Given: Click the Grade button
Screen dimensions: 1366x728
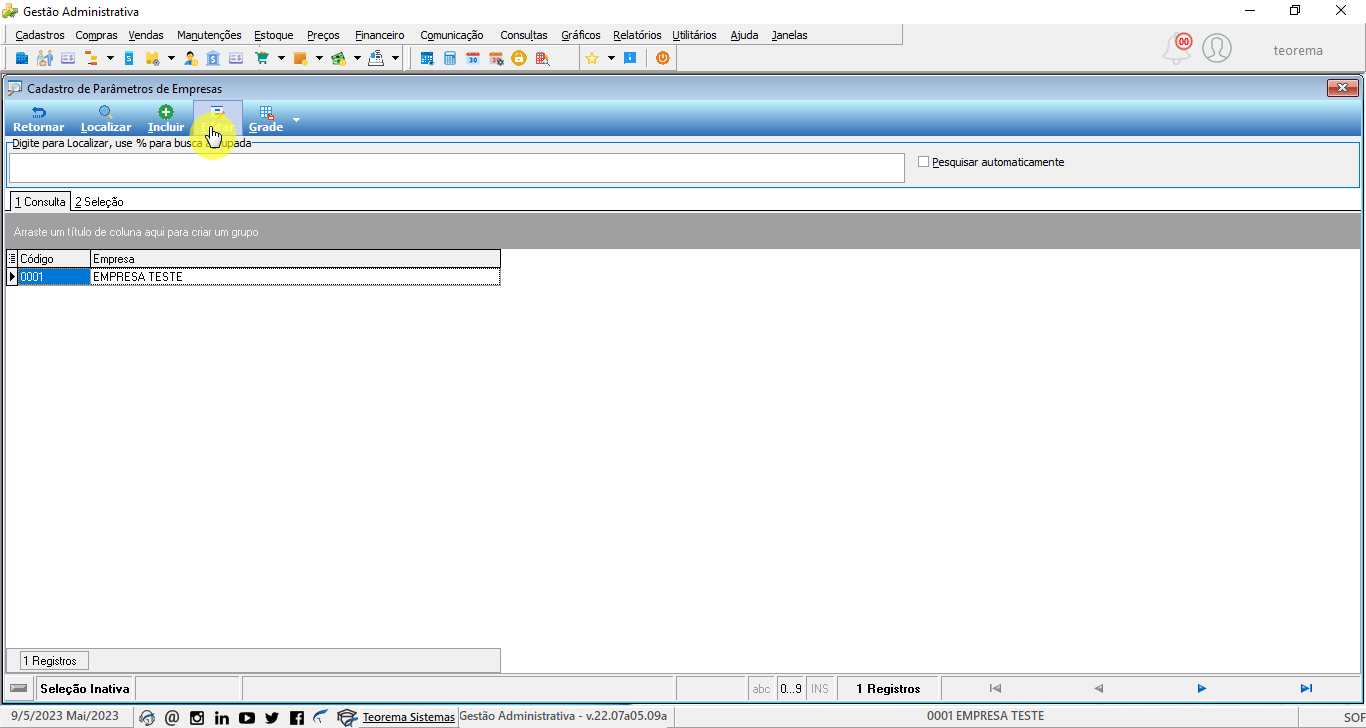Looking at the screenshot, I should pos(266,119).
